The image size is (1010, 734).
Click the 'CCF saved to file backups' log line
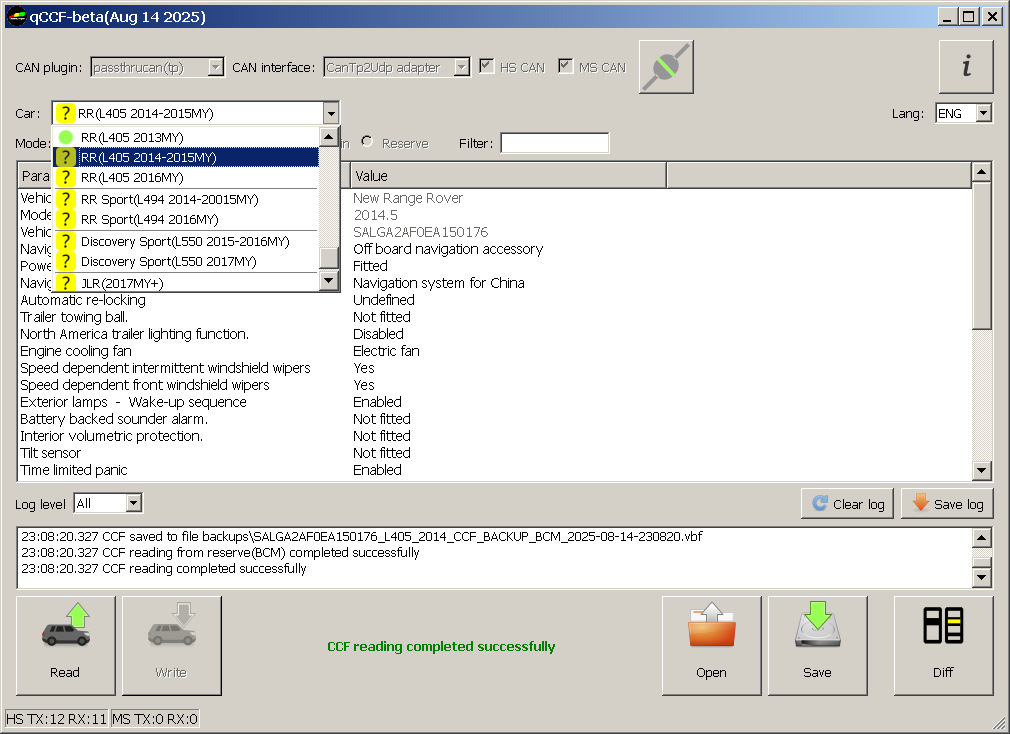tap(362, 536)
